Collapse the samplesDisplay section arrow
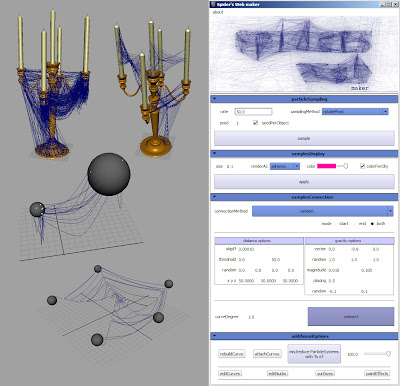Viewport: 400px width, 386px height. click(214, 154)
